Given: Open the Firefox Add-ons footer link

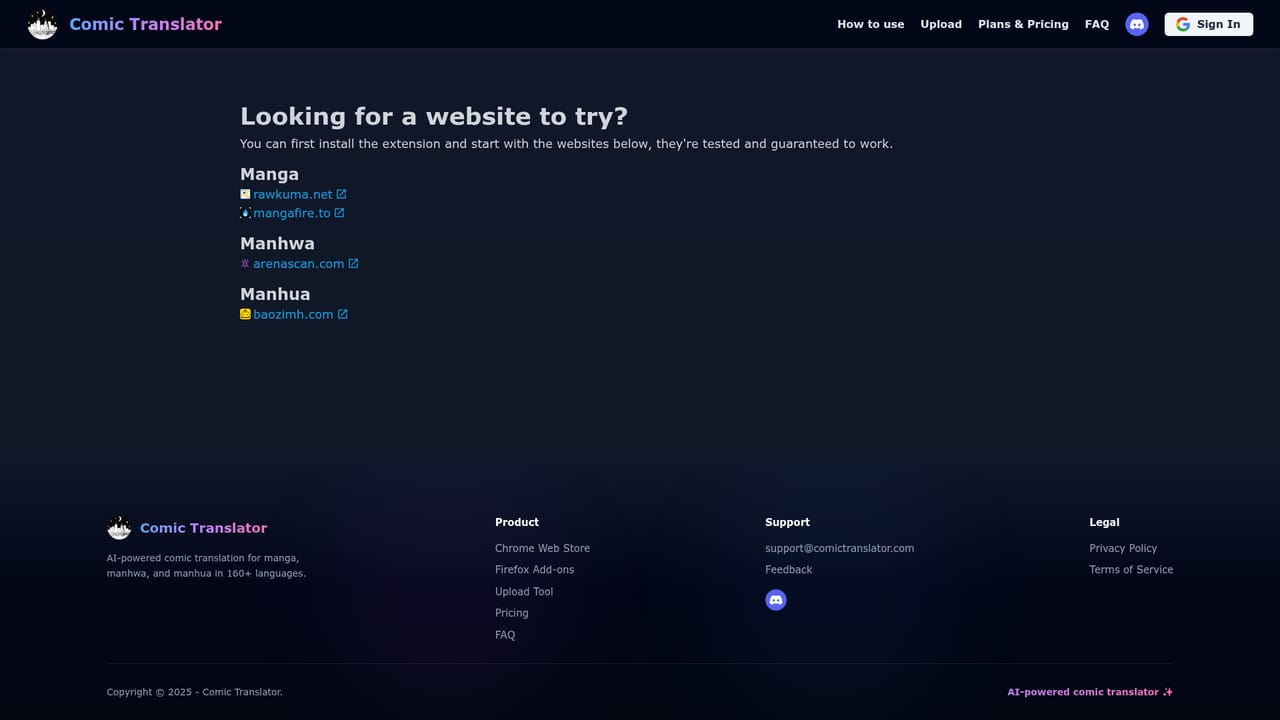Looking at the screenshot, I should [x=534, y=570].
